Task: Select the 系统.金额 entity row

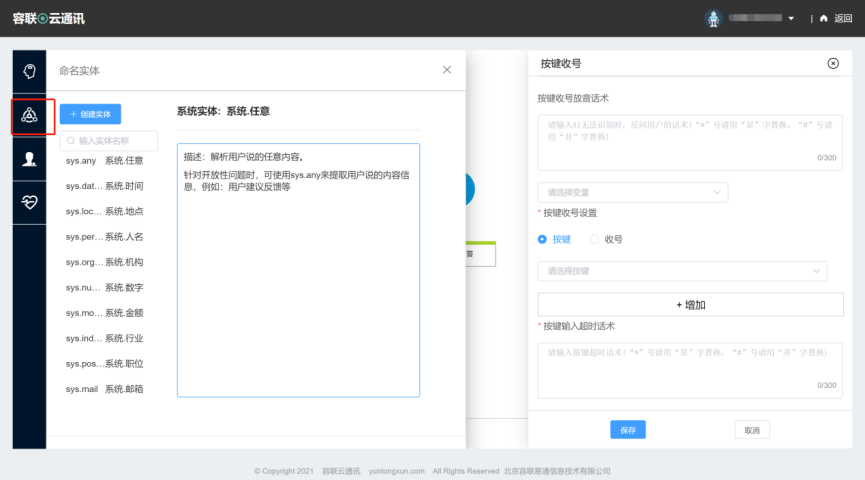Action: 104,313
